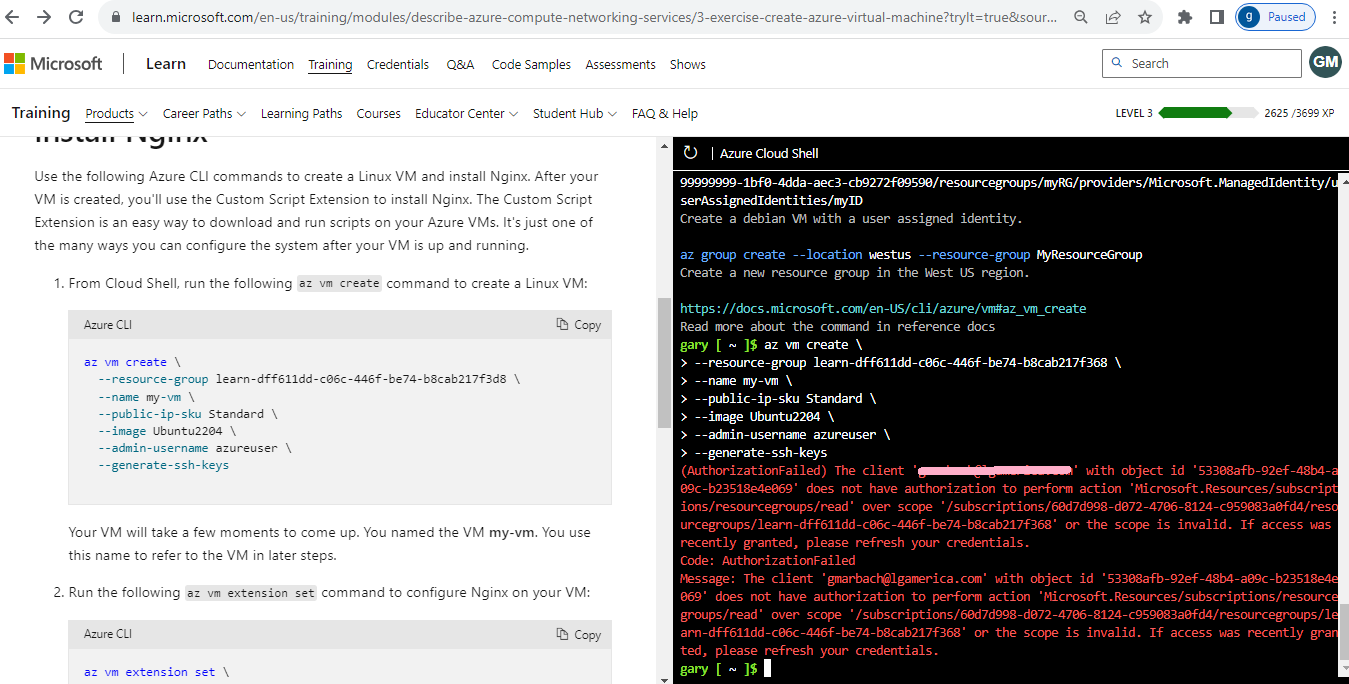Click the Search box in the header
Viewport: 1349px width, 684px height.
click(1201, 63)
